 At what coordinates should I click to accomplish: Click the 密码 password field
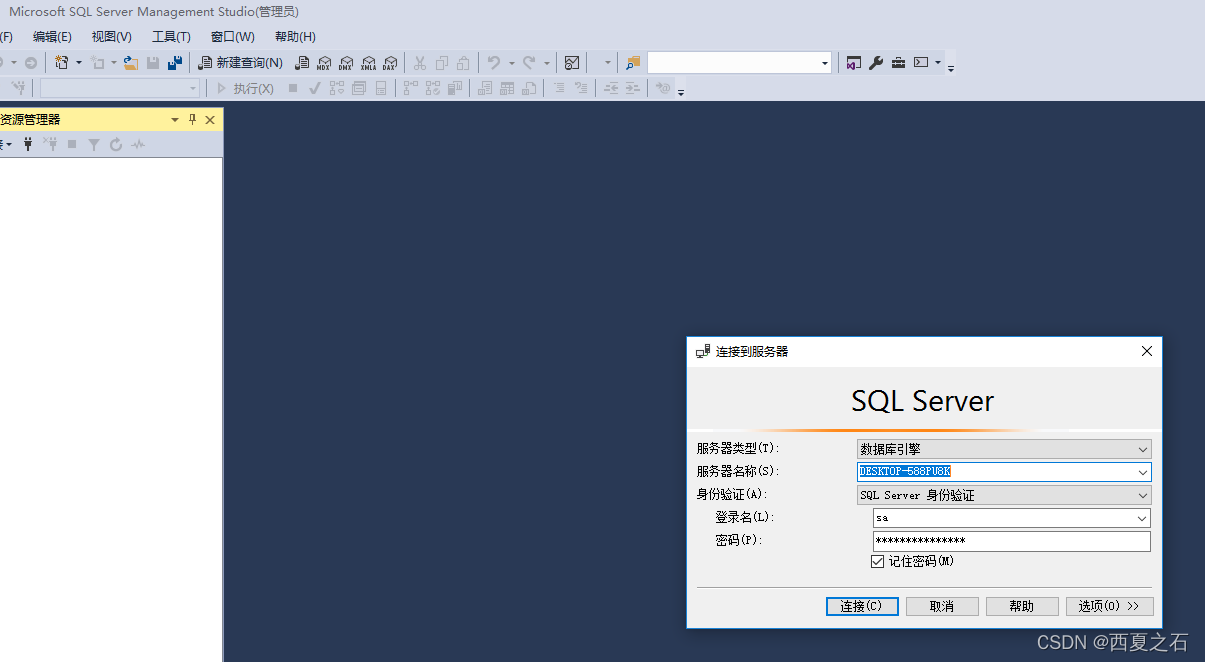click(1011, 541)
